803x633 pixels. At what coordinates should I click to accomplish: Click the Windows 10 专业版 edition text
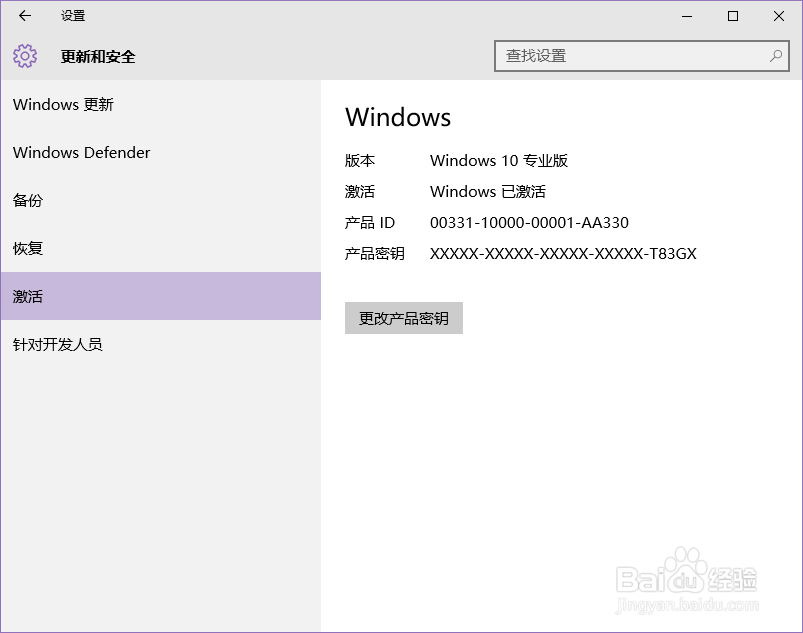(499, 161)
